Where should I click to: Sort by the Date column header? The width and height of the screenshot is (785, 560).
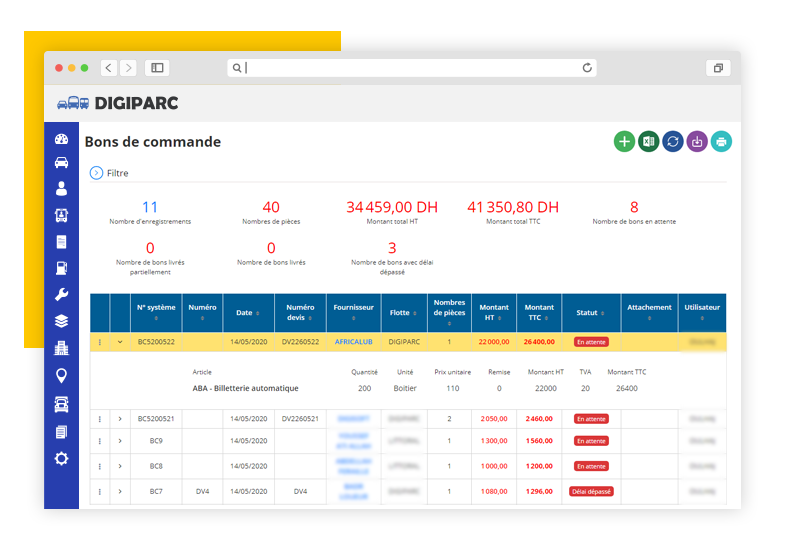point(248,312)
